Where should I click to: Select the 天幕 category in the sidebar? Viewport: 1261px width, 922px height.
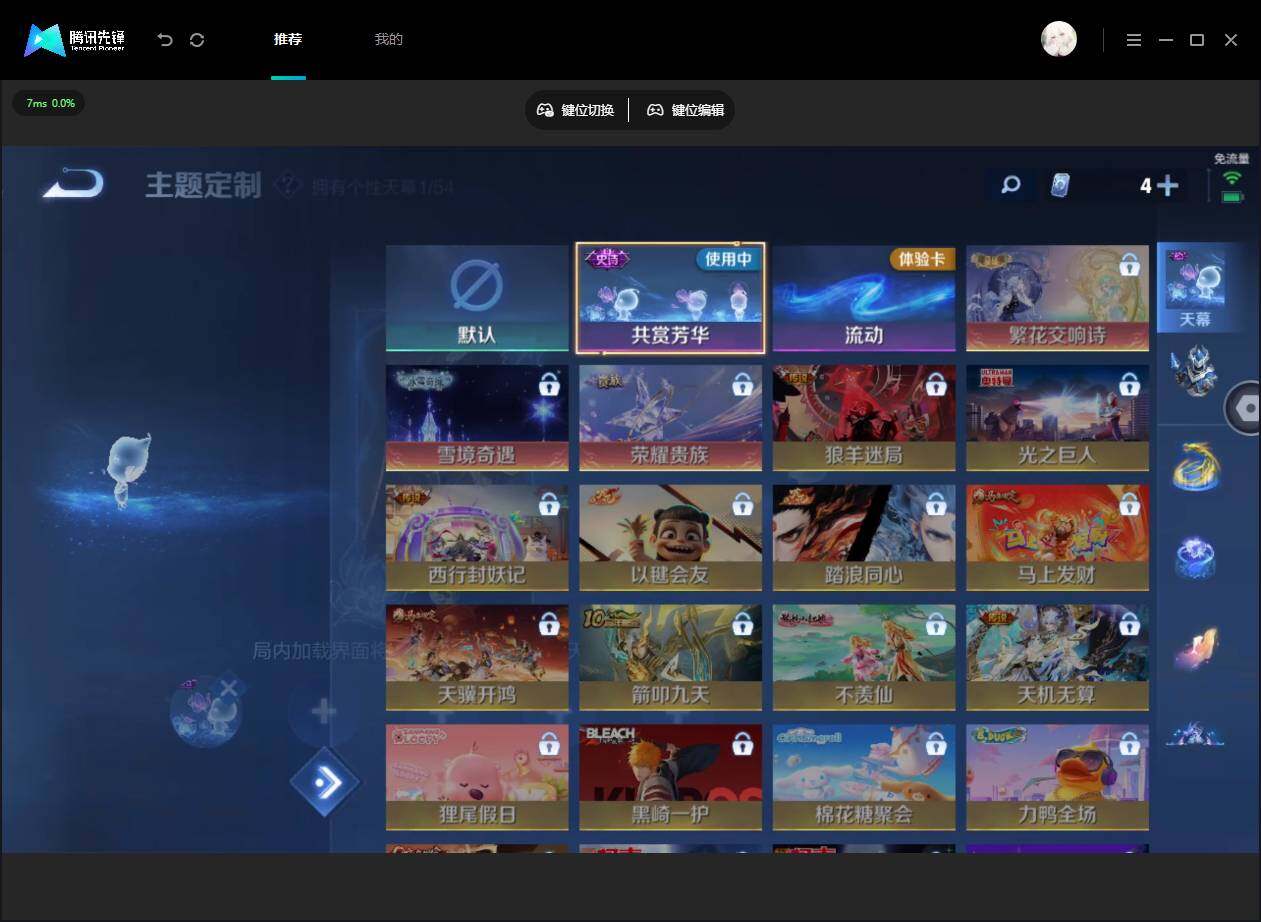[x=1195, y=287]
